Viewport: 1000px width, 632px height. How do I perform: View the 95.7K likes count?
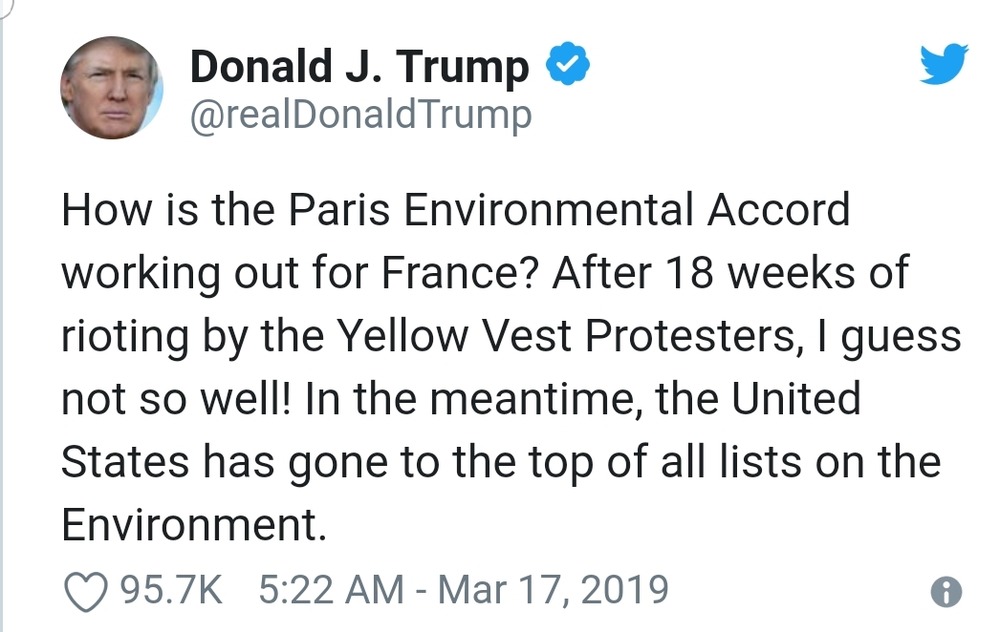point(171,589)
